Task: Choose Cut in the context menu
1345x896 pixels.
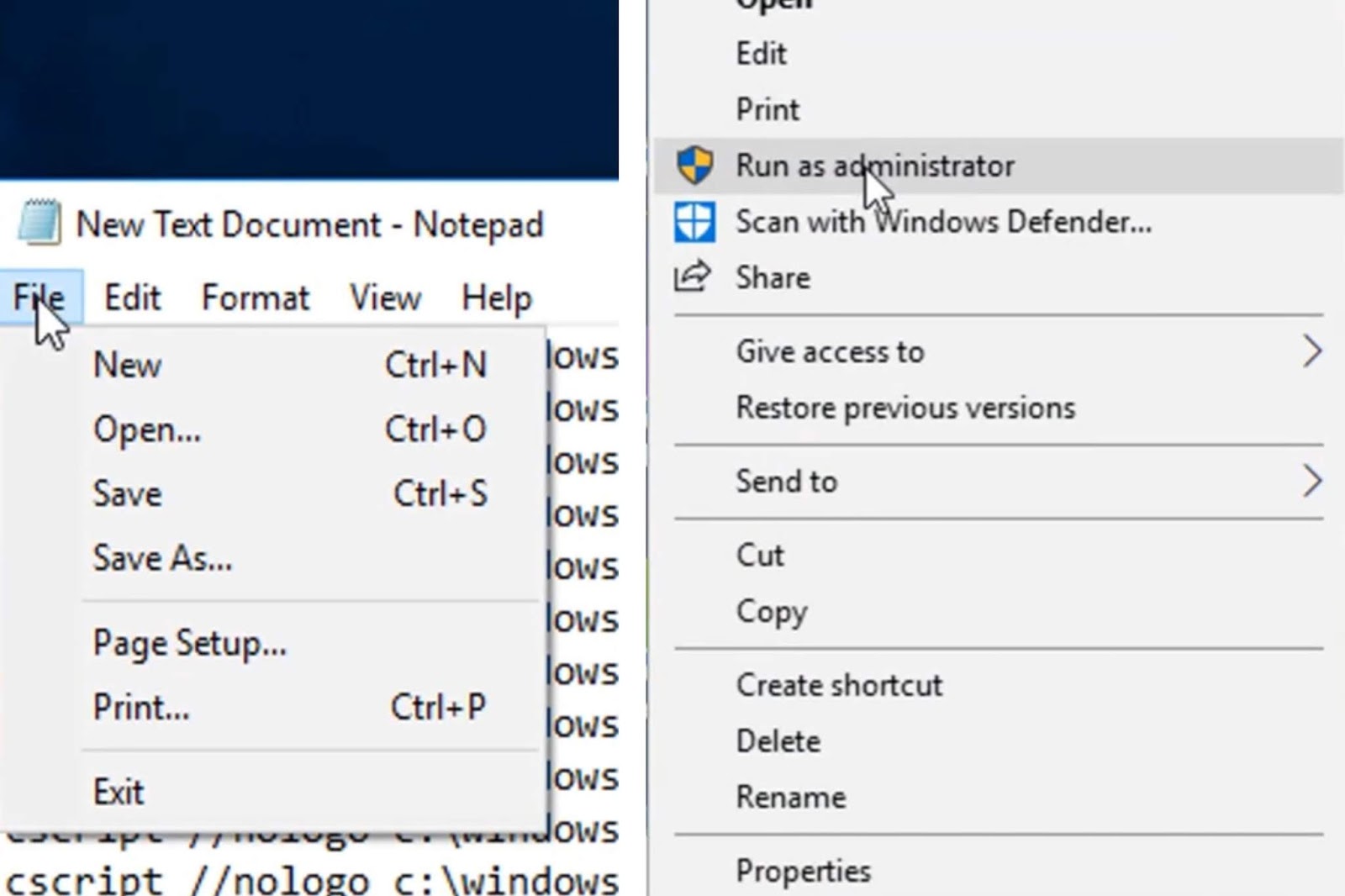Action: [998, 555]
